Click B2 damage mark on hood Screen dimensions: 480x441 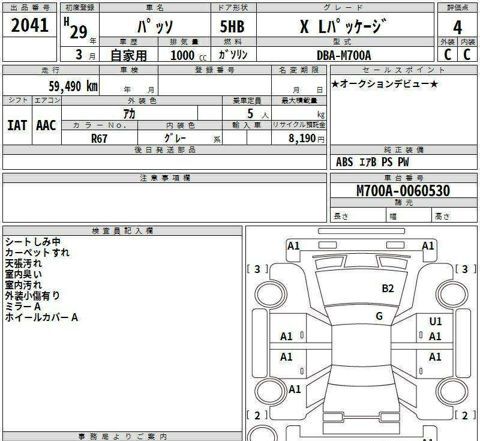point(388,288)
